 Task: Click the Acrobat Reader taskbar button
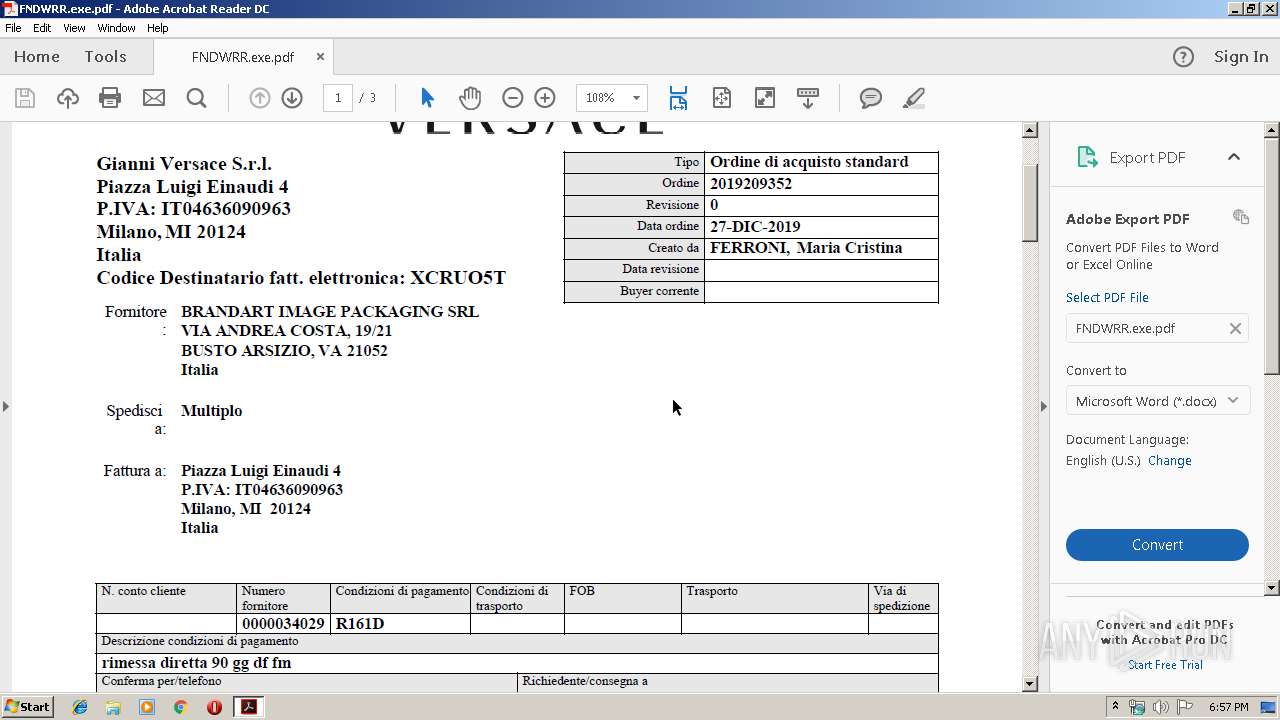click(x=248, y=707)
